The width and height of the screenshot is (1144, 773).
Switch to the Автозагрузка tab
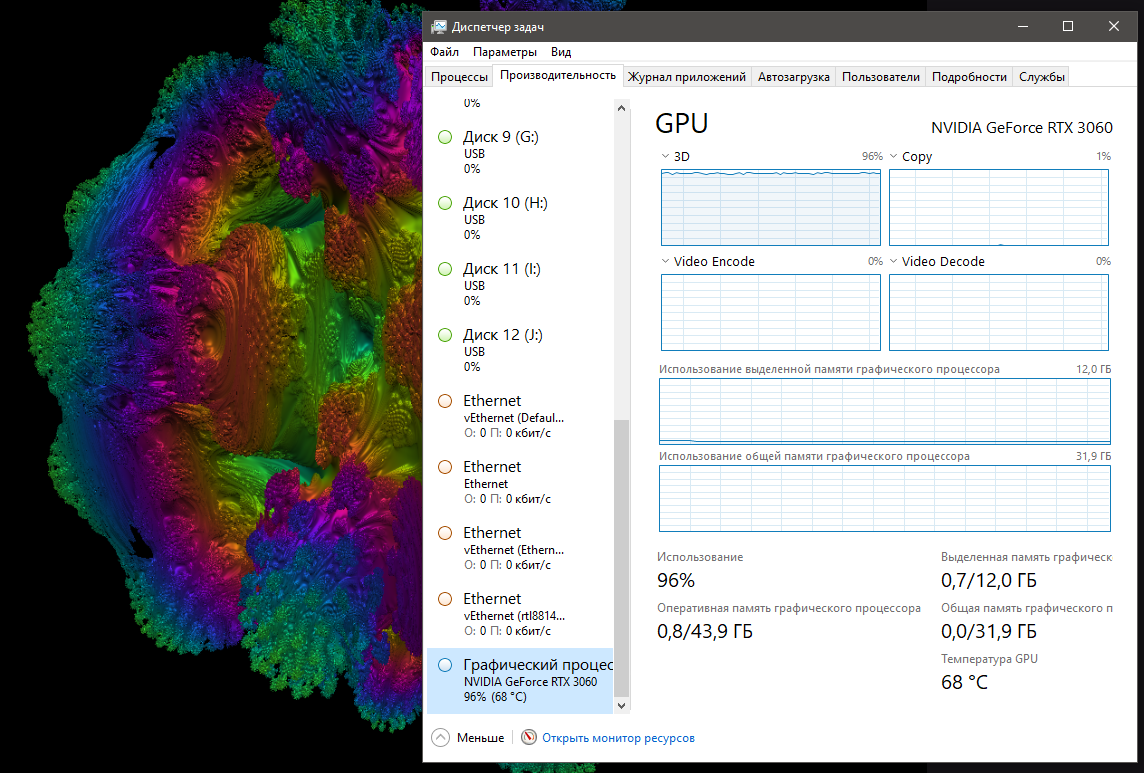click(x=794, y=77)
